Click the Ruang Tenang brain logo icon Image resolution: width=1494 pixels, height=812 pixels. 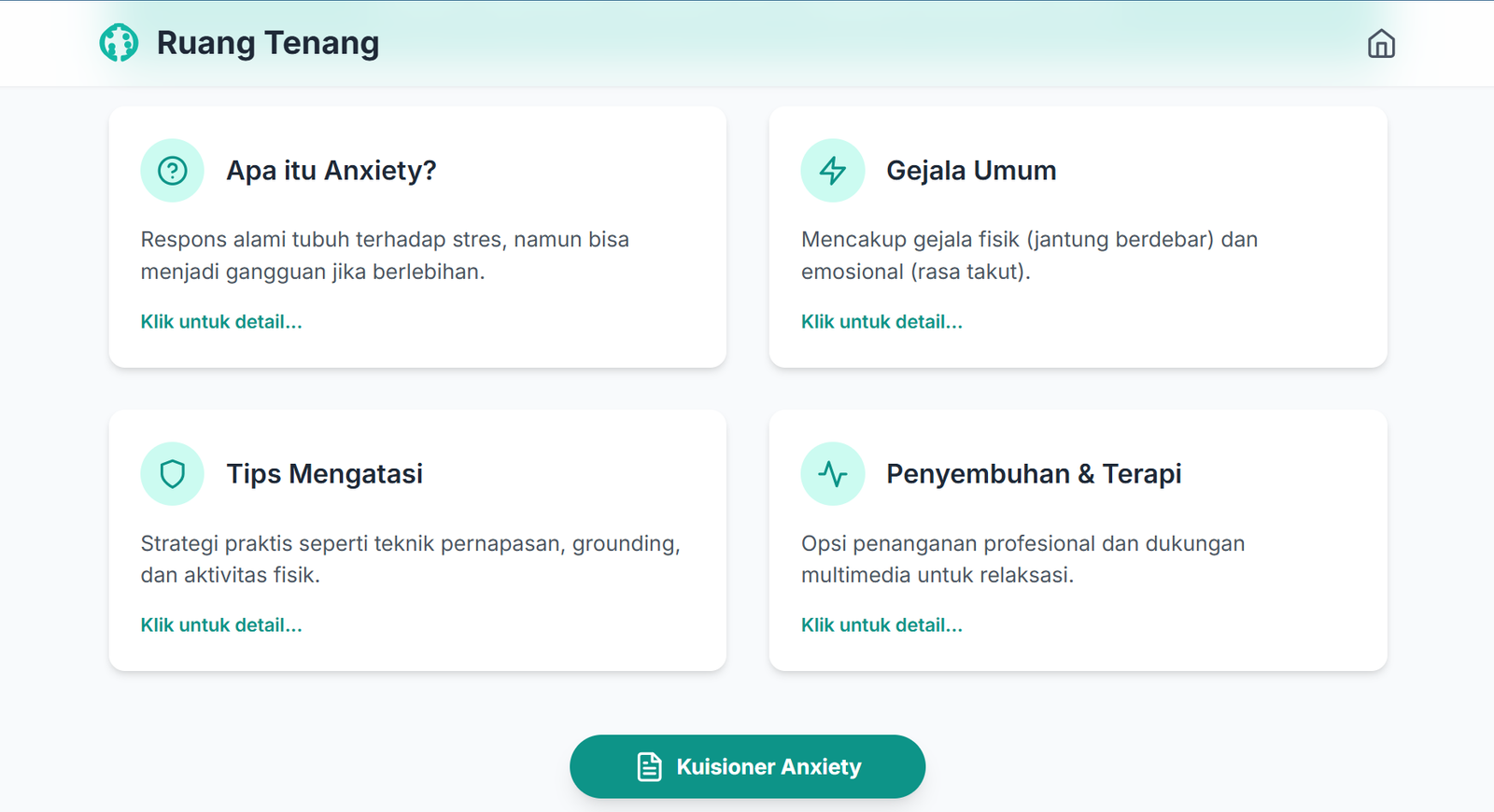point(119,43)
